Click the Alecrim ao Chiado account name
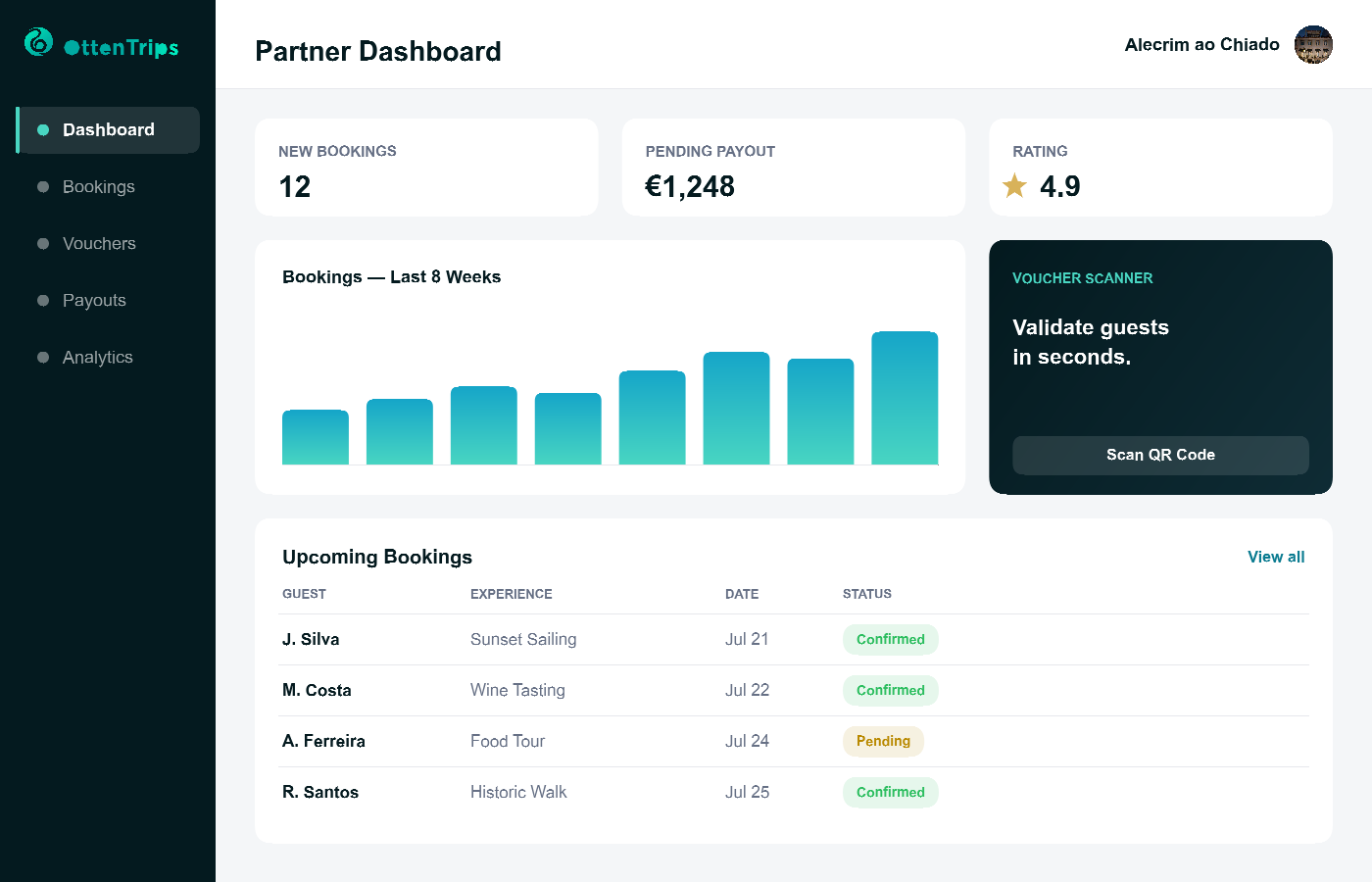The image size is (1372, 882). click(x=1201, y=45)
